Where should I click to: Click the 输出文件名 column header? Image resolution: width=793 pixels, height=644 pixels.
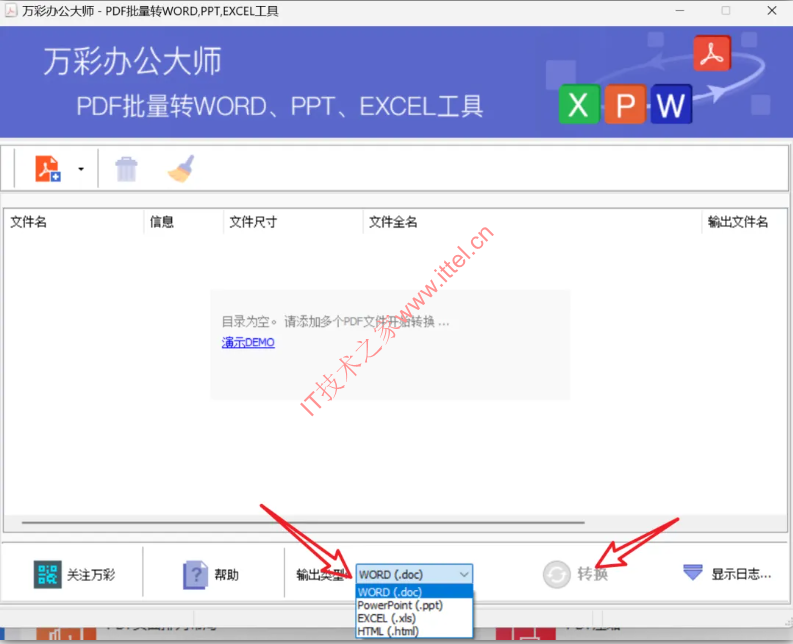coord(738,222)
